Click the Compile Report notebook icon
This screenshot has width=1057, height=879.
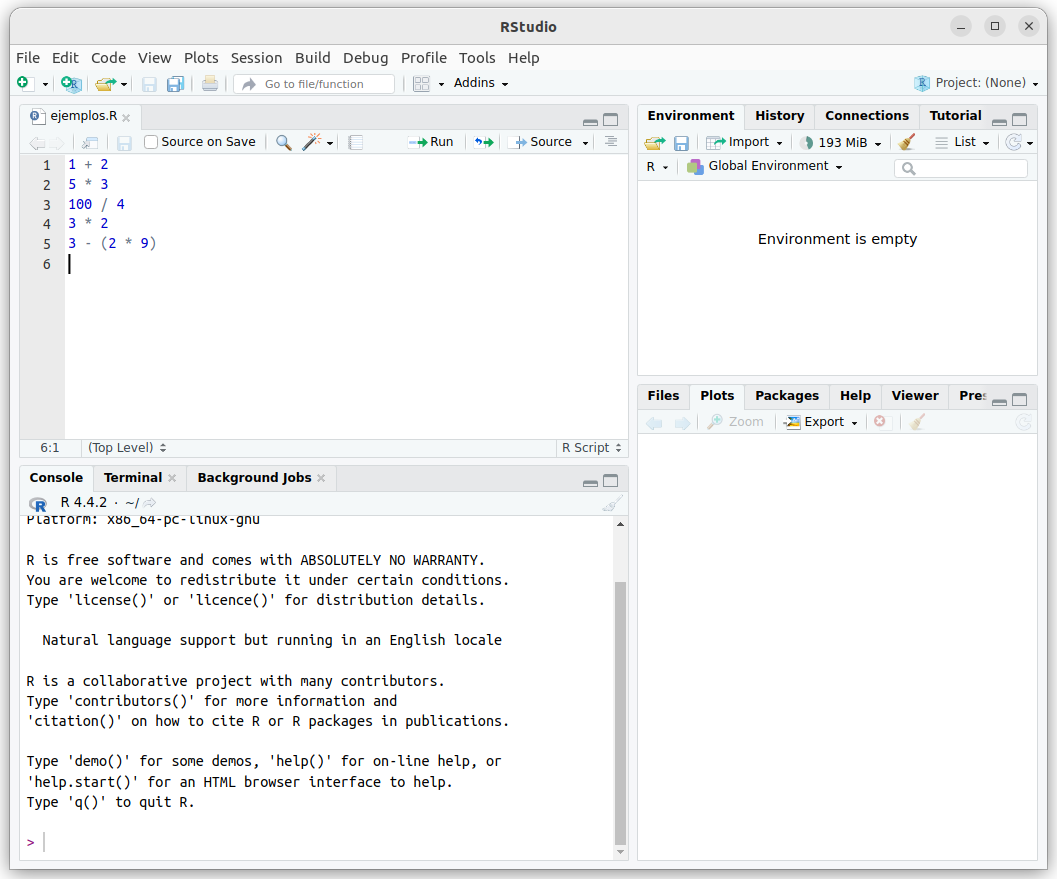(x=356, y=142)
